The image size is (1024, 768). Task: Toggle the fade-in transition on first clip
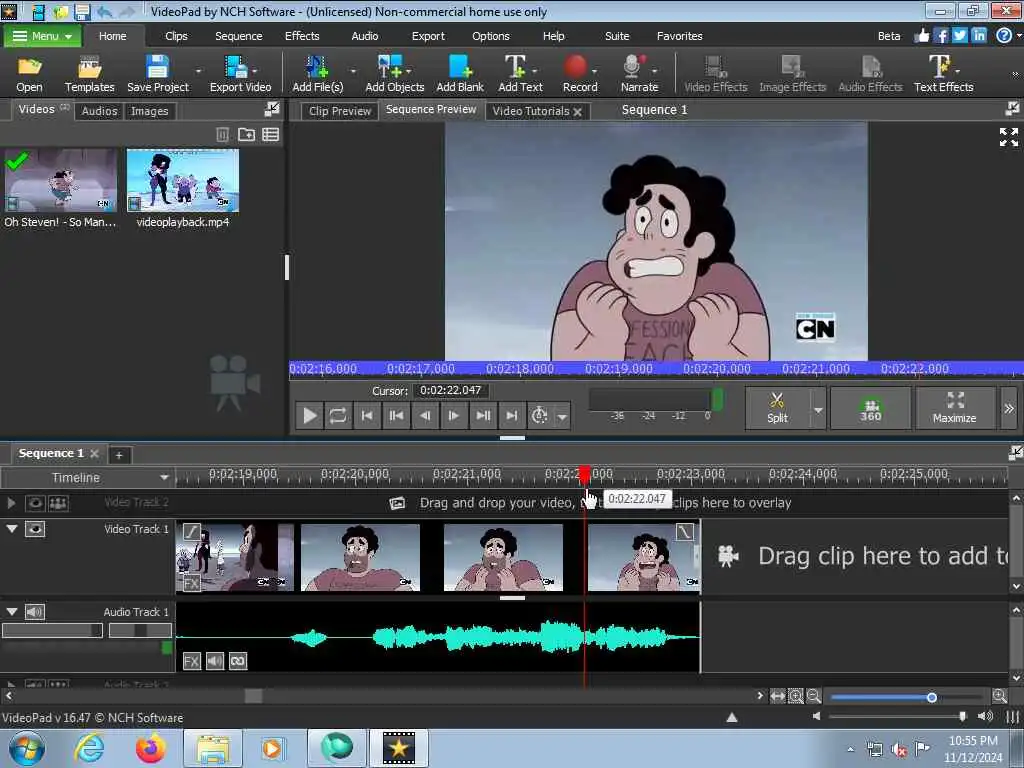[x=191, y=531]
